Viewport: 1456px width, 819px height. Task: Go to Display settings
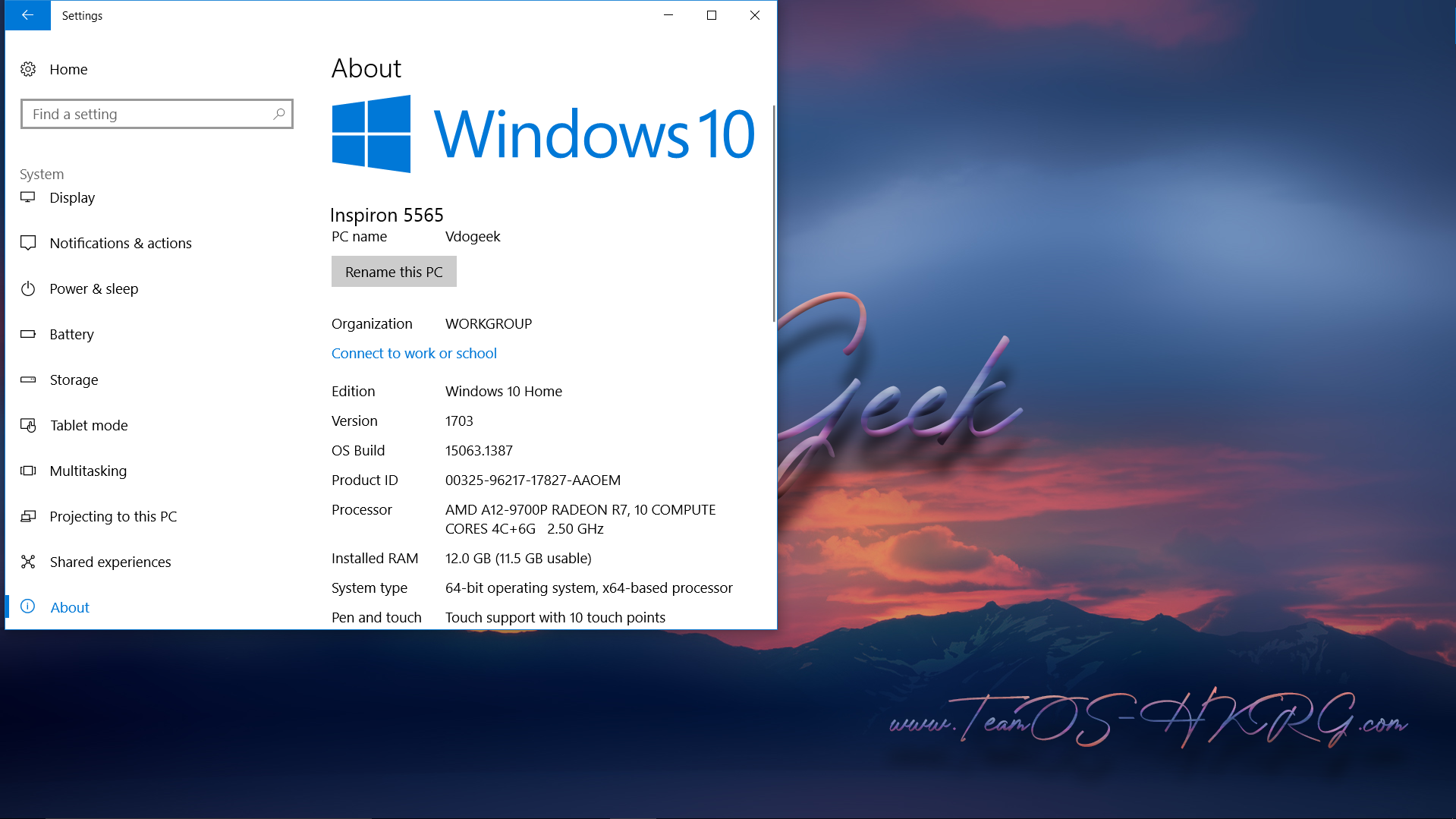[72, 197]
